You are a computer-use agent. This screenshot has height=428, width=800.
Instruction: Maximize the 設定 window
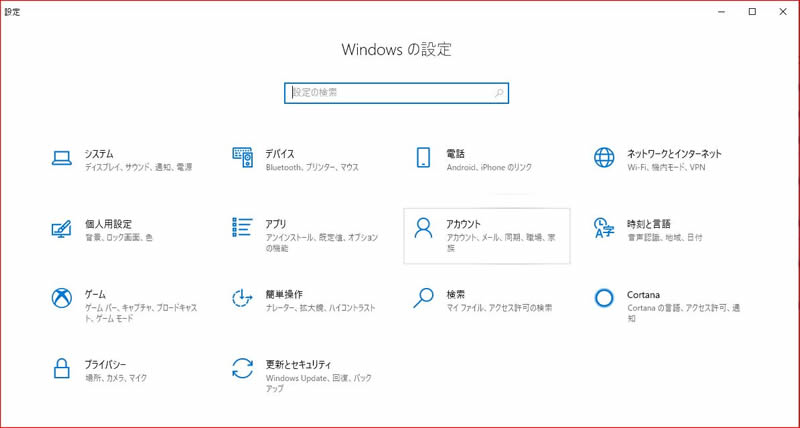(x=752, y=11)
